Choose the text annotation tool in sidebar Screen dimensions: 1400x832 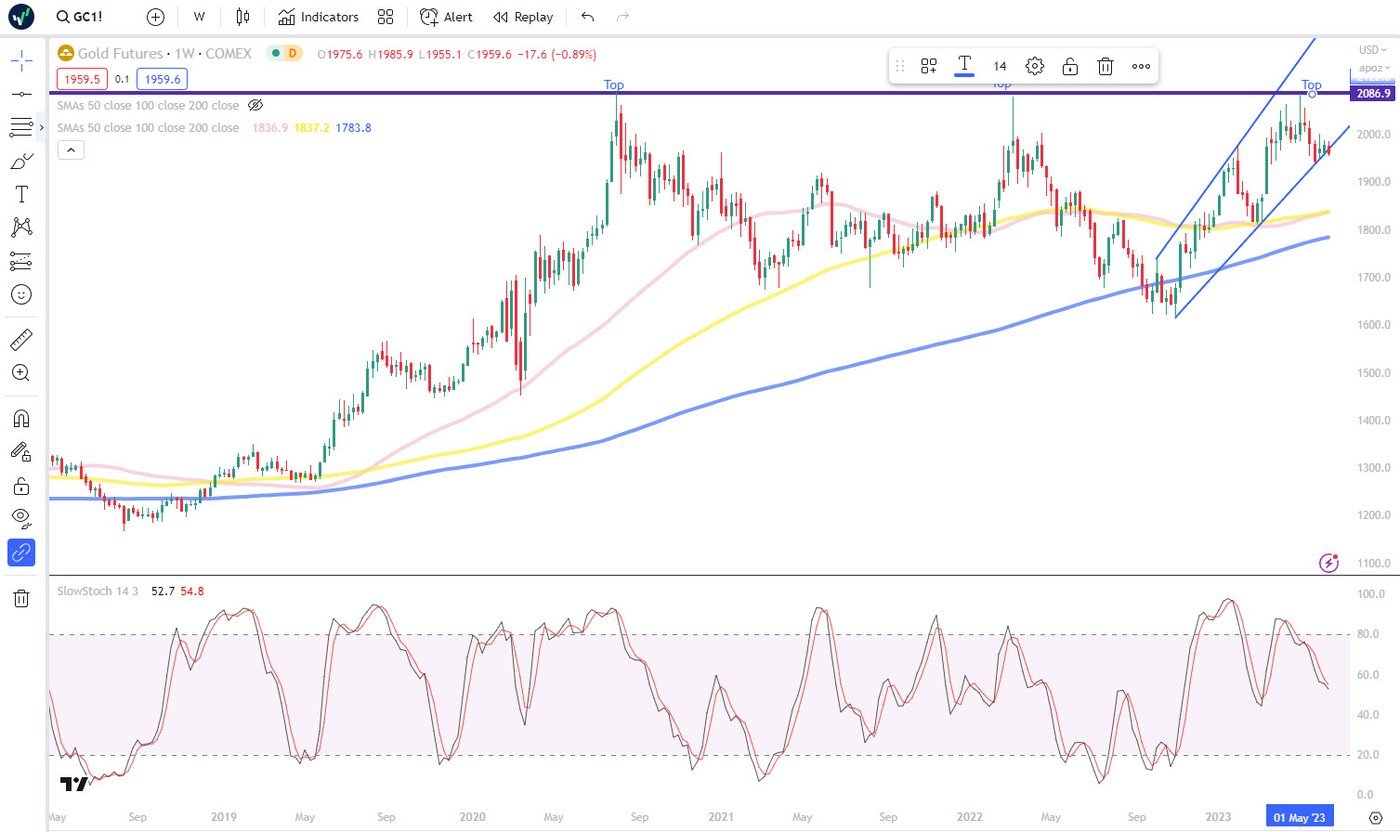click(21, 194)
